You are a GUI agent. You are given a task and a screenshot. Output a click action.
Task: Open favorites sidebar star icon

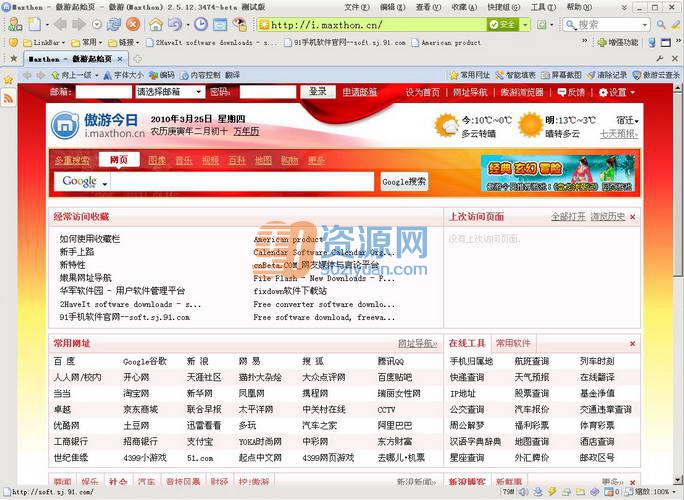point(8,80)
